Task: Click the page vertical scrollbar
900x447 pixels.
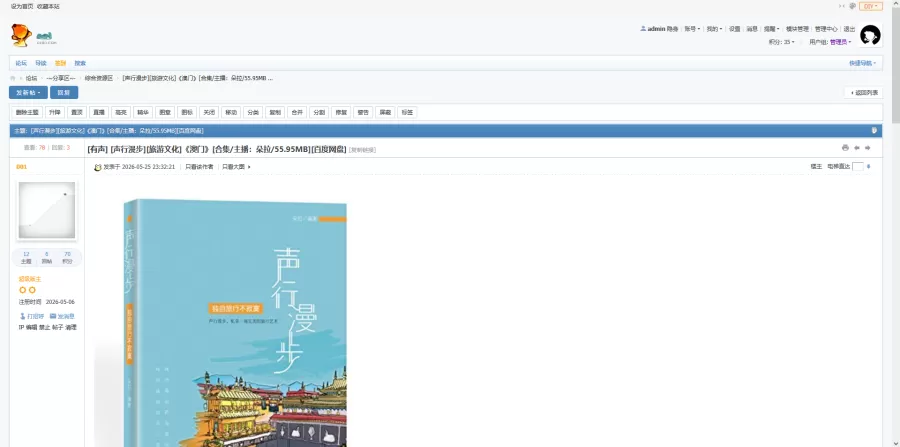Action: pyautogui.click(x=895, y=223)
